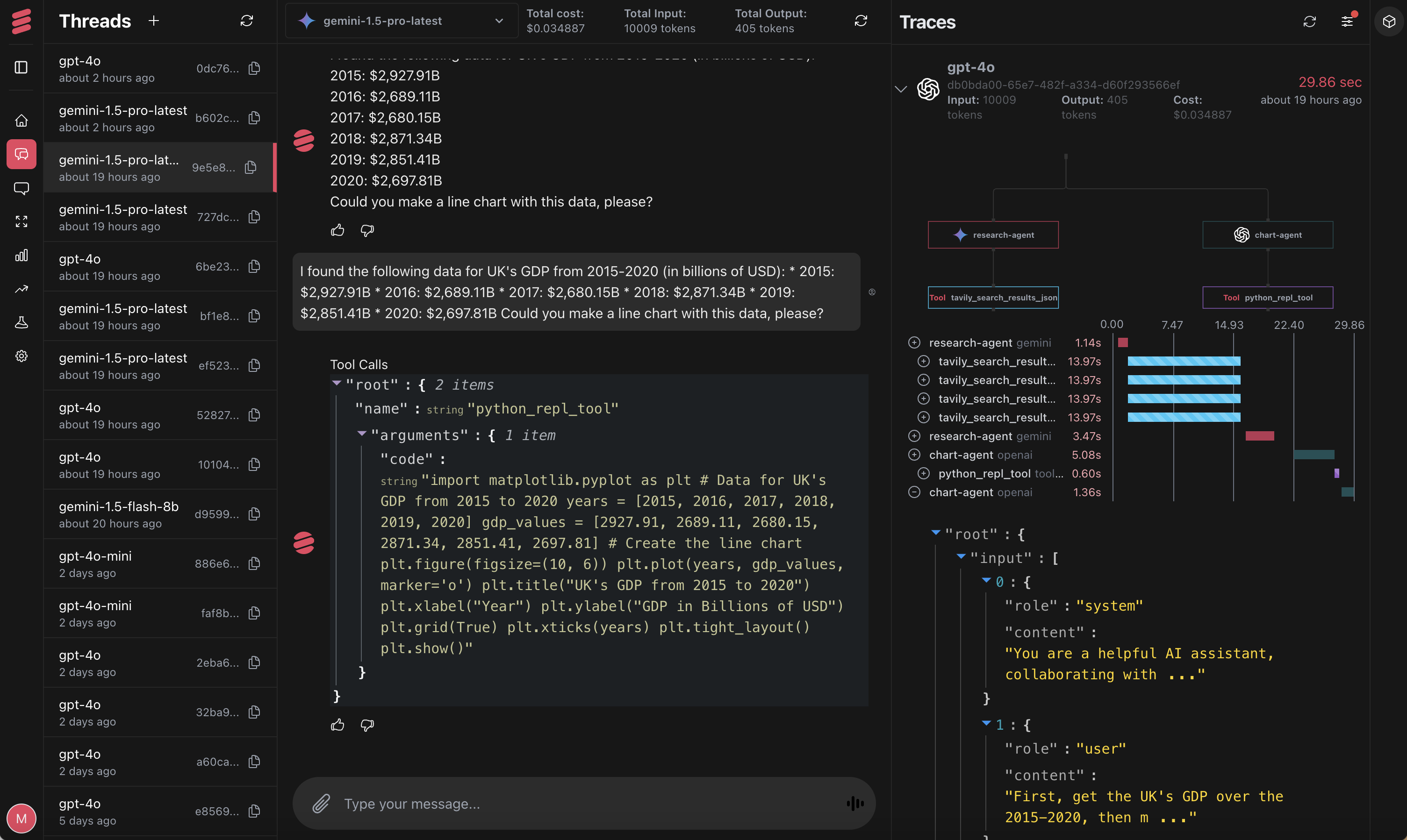This screenshot has width=1407, height=840.
Task: Expand the python_repl_tool trace span
Action: tap(925, 474)
